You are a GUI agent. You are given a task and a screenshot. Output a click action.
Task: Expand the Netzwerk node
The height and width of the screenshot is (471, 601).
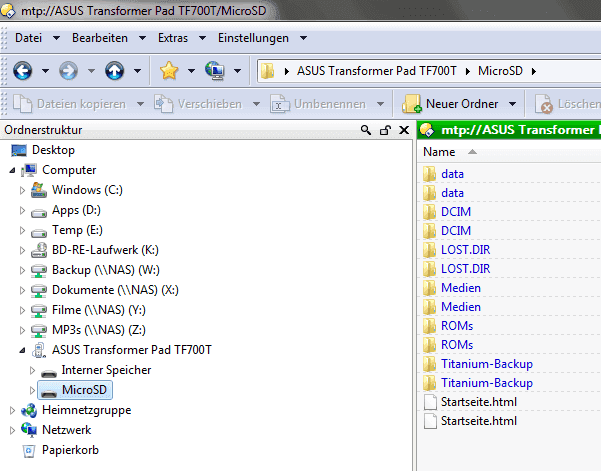(12, 430)
